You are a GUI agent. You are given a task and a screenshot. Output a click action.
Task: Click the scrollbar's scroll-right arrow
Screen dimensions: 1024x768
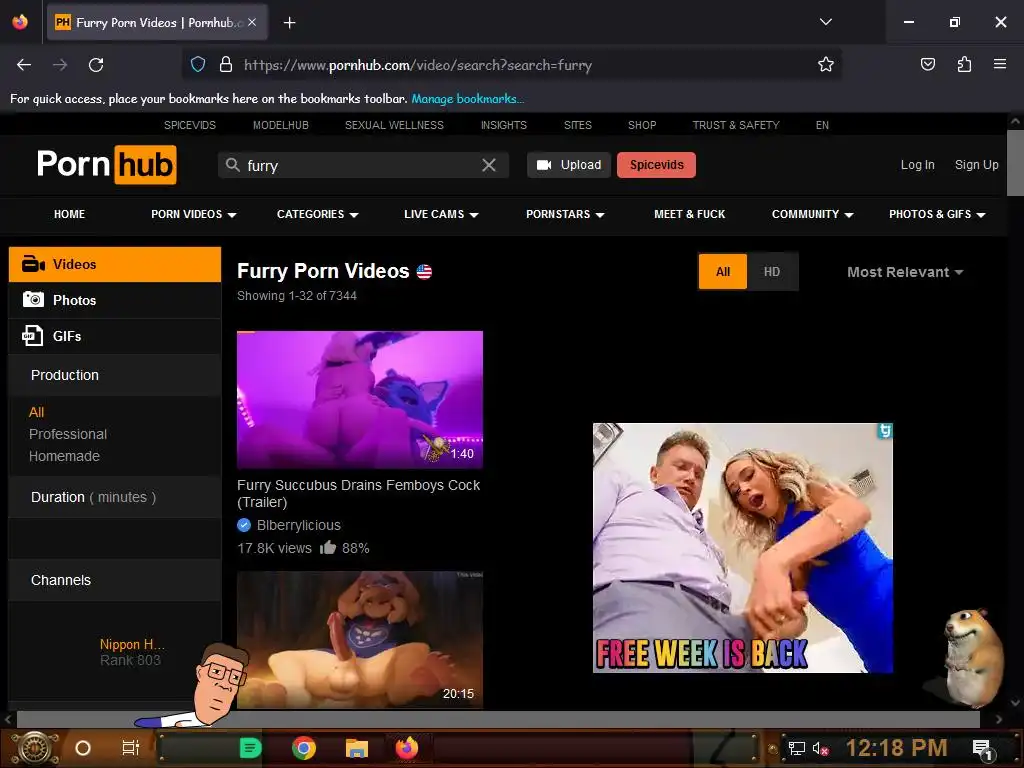(x=999, y=720)
